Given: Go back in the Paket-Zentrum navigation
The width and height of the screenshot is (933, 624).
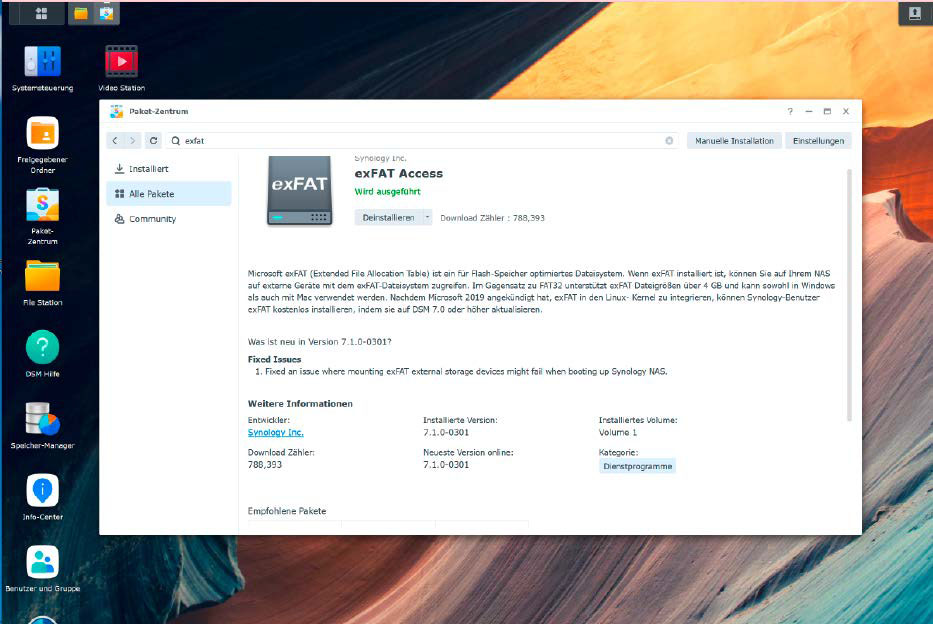Looking at the screenshot, I should click(x=115, y=141).
